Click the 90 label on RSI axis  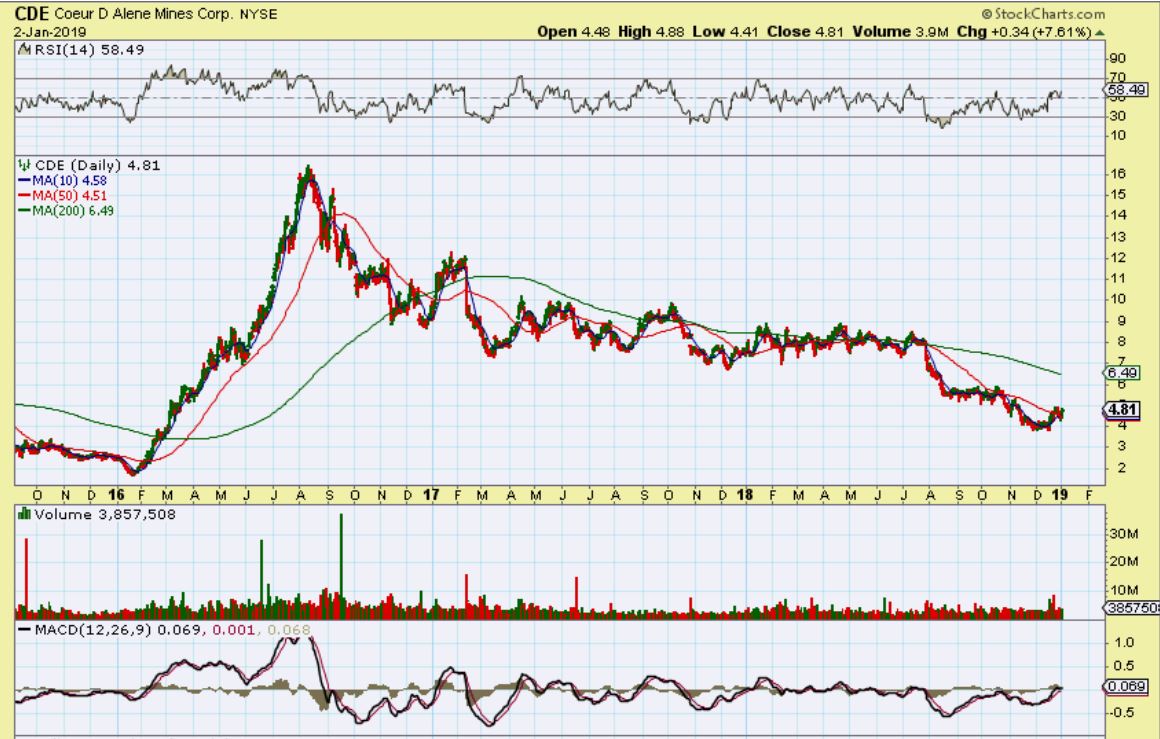pos(1118,58)
